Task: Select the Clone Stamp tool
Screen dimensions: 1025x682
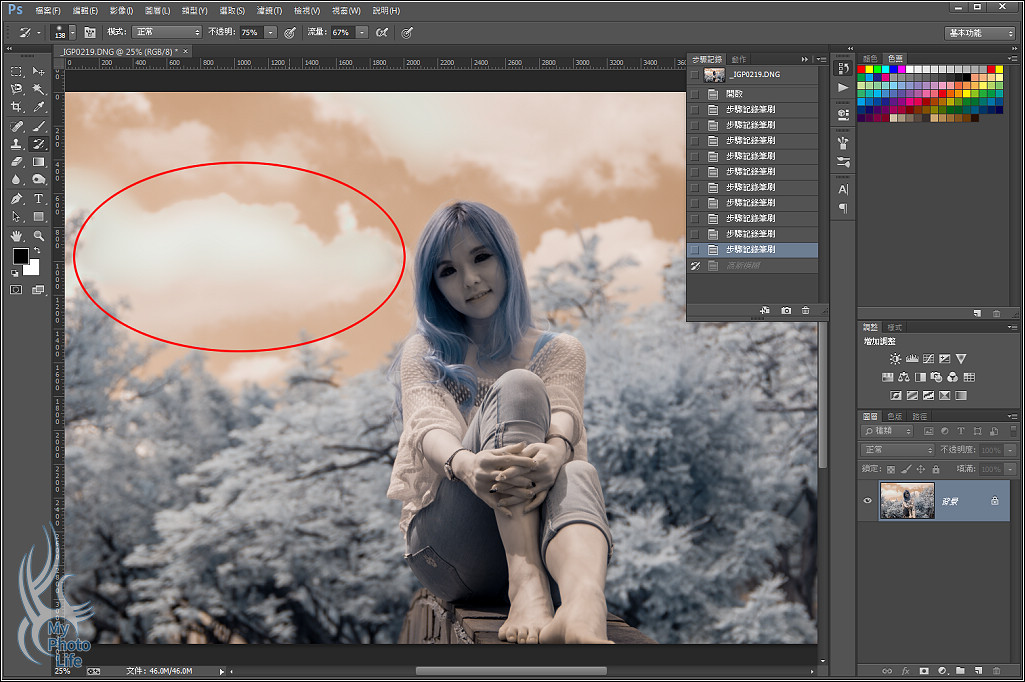Action: (17, 144)
